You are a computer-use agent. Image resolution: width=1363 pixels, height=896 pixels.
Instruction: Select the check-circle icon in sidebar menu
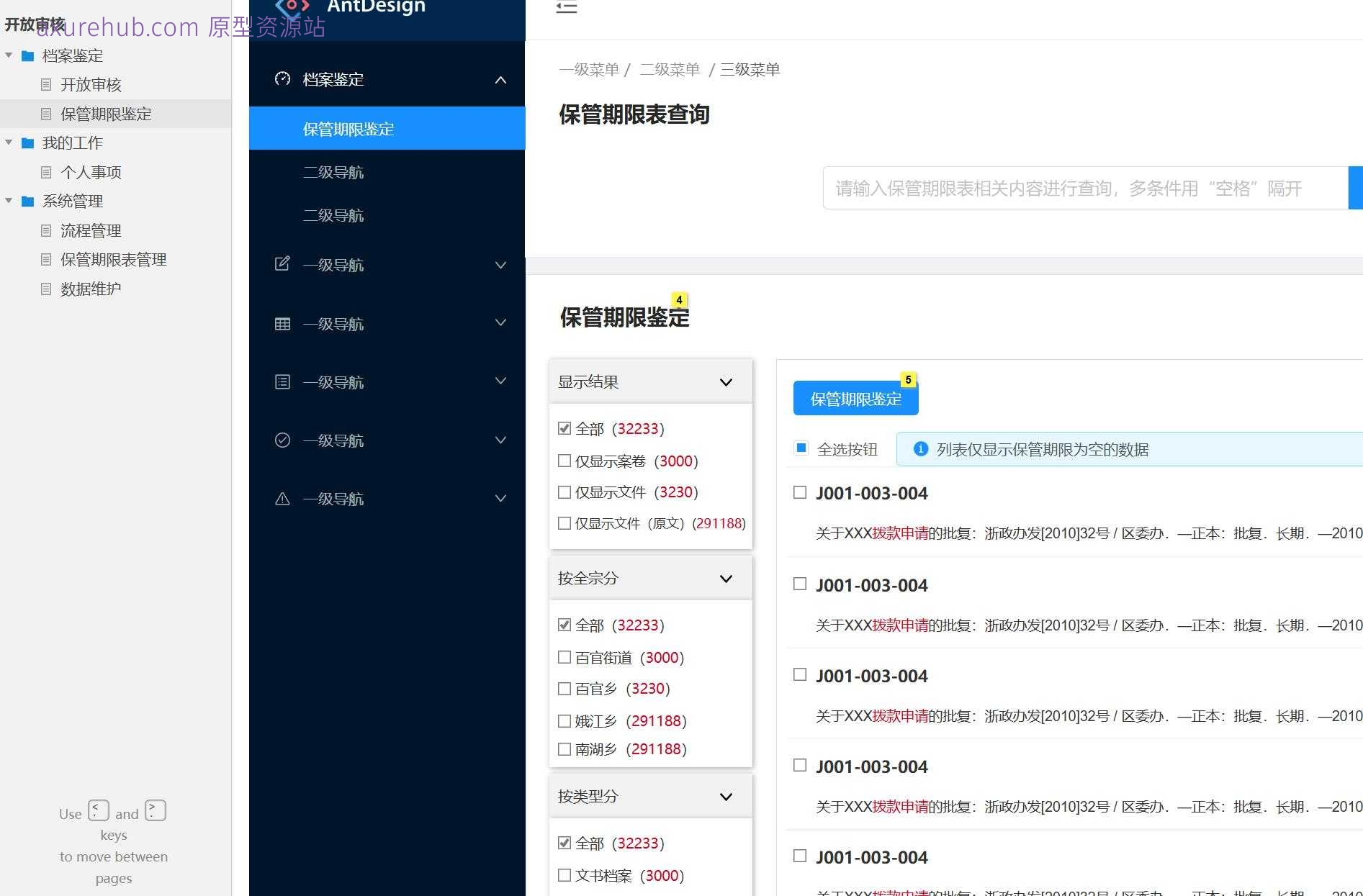[282, 440]
